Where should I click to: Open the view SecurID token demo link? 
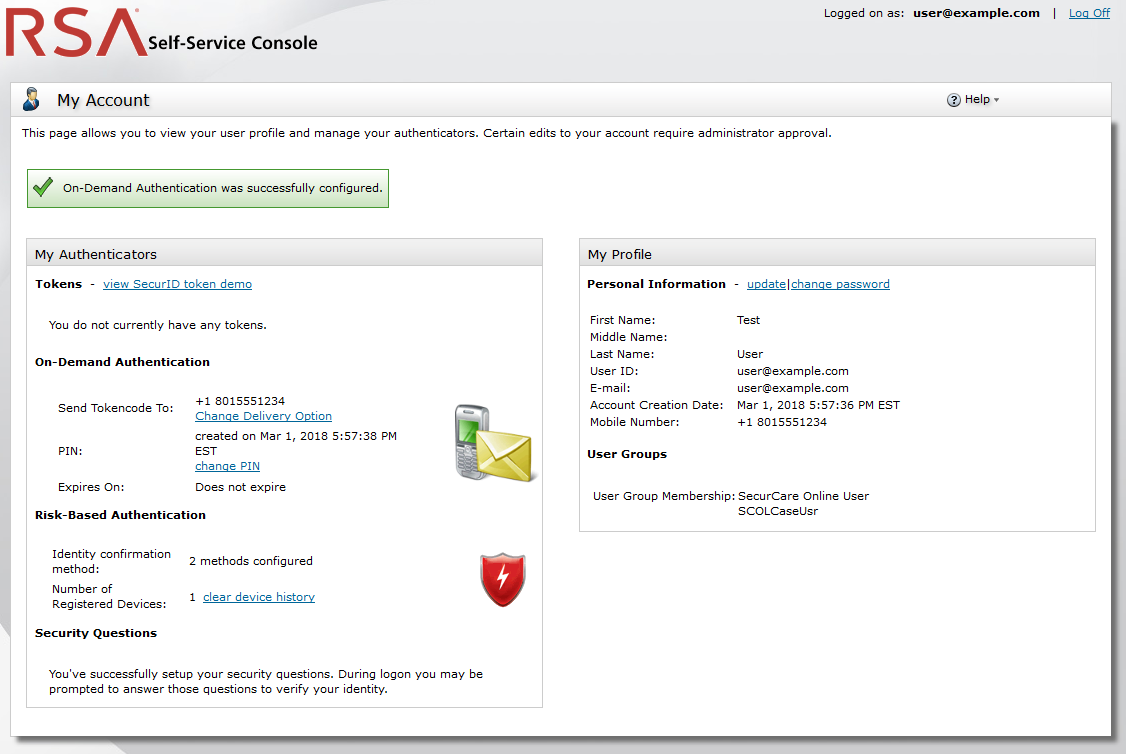[177, 284]
